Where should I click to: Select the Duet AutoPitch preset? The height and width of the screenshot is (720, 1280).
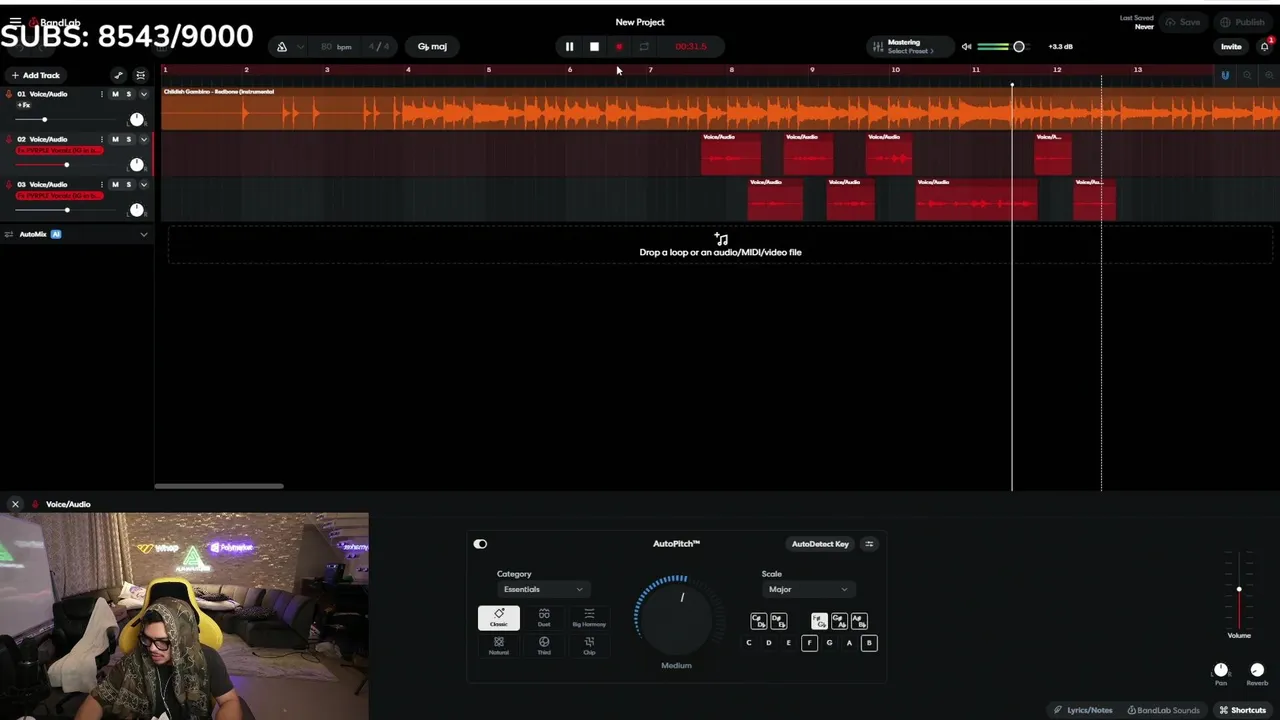(544, 618)
